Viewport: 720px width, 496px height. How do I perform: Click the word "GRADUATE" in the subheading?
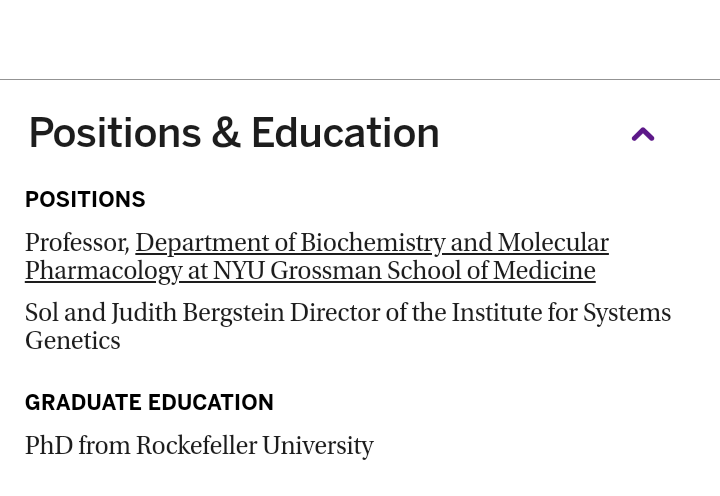(83, 403)
